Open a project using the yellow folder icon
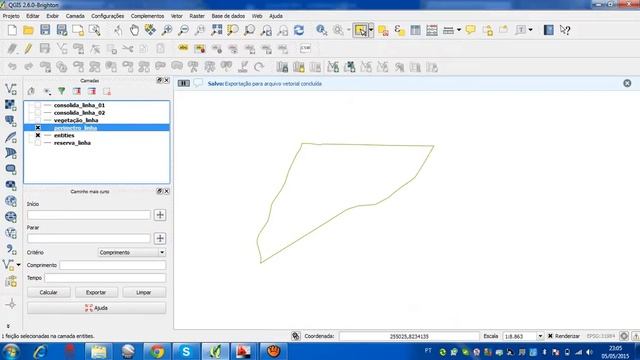Image resolution: width=640 pixels, height=360 pixels. (29, 30)
